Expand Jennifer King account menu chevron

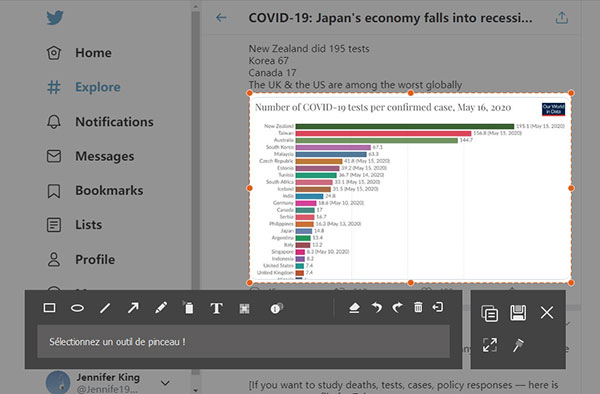(x=165, y=383)
